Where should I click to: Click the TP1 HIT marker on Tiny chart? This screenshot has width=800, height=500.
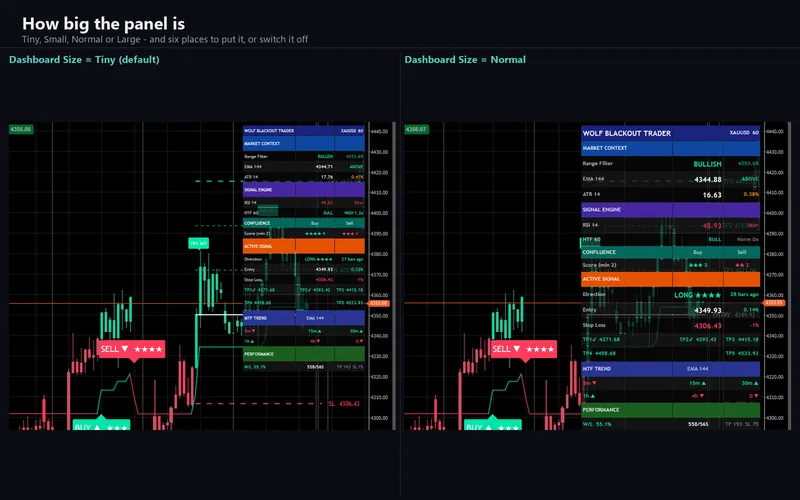click(x=198, y=244)
